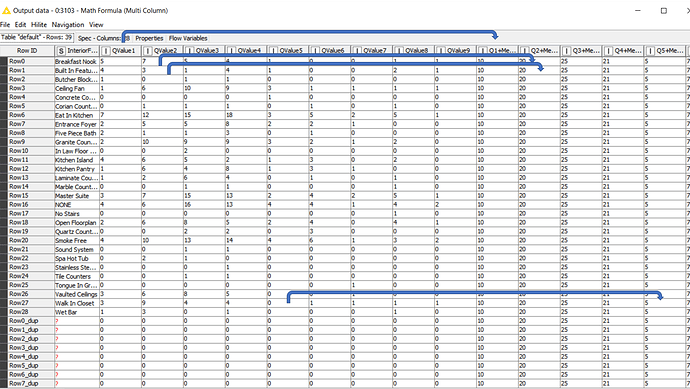Select the Row0 row ID
Viewport: 690px width, 389px height.
click(31, 61)
